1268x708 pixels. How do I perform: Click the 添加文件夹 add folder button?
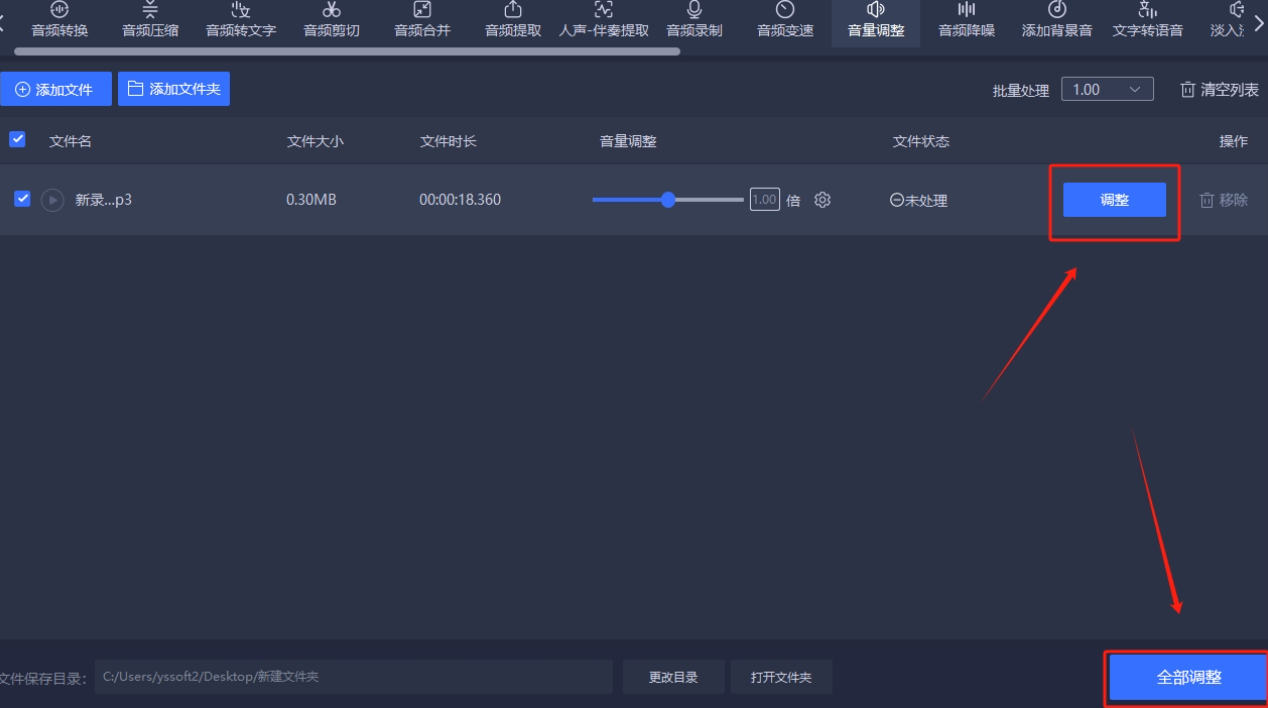[174, 89]
